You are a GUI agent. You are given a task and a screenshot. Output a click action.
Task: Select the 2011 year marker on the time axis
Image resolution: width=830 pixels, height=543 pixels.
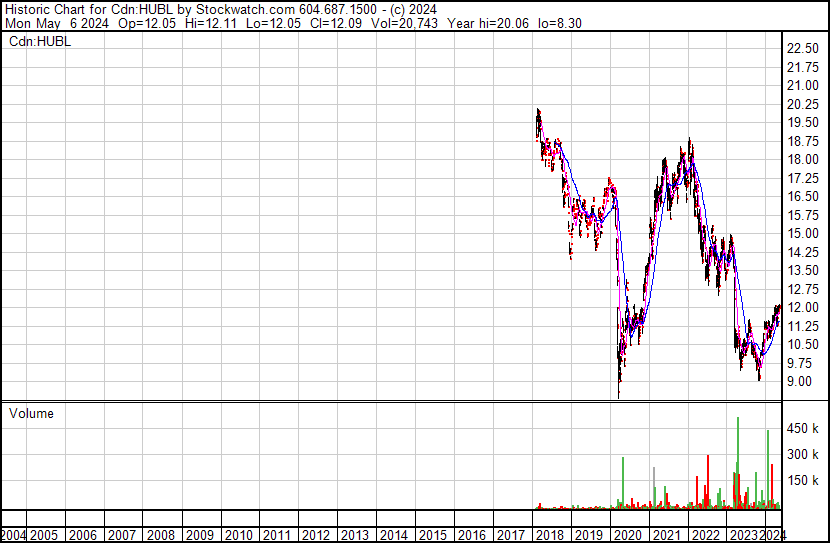pyautogui.click(x=277, y=535)
